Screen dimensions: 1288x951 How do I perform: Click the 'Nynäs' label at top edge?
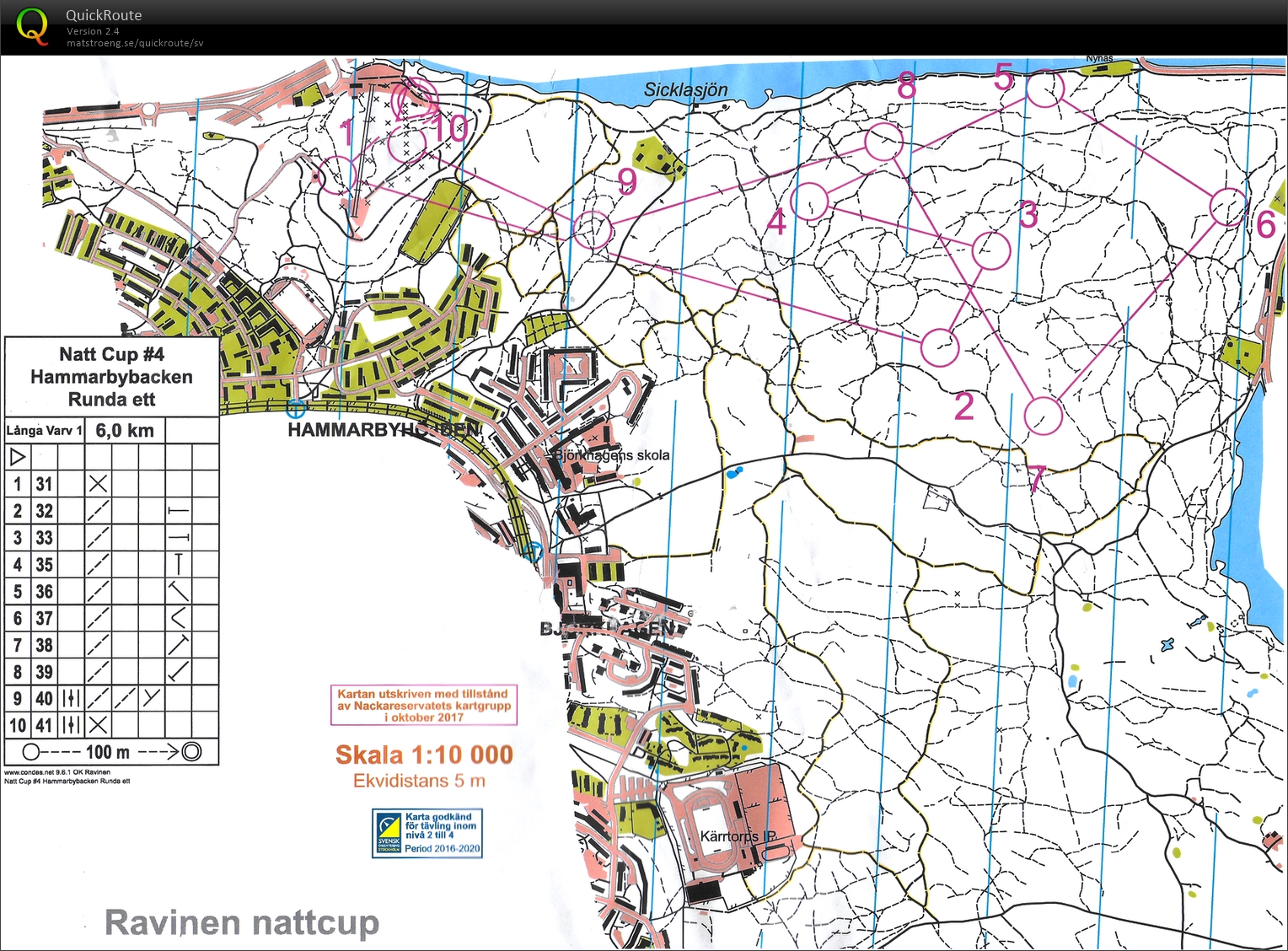[x=1099, y=59]
